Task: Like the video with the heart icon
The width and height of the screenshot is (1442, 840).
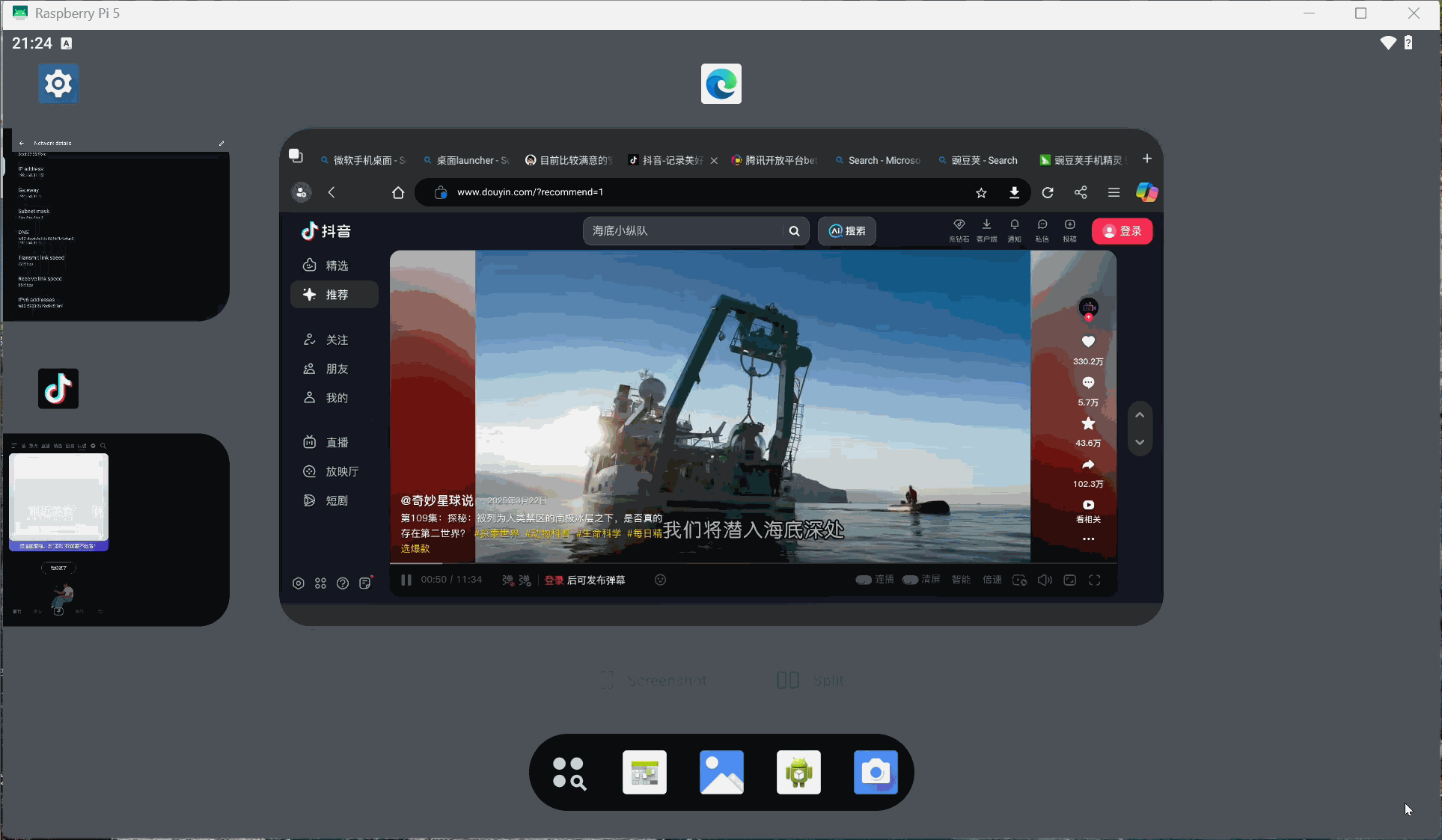Action: tap(1088, 342)
